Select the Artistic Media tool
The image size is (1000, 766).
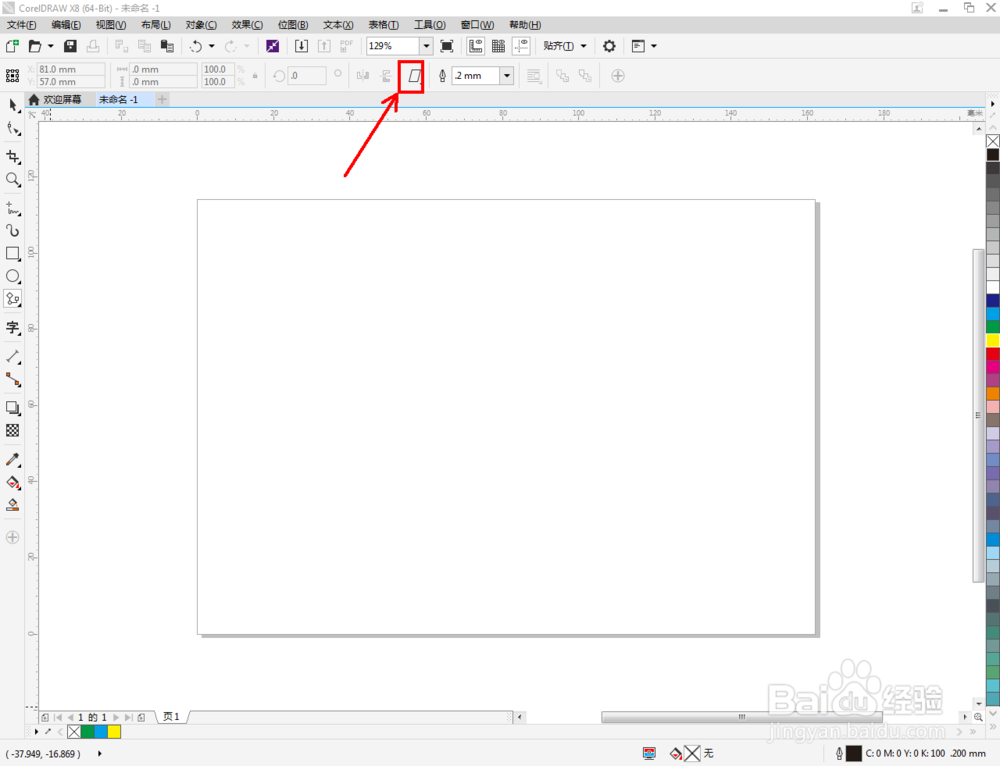pos(13,231)
